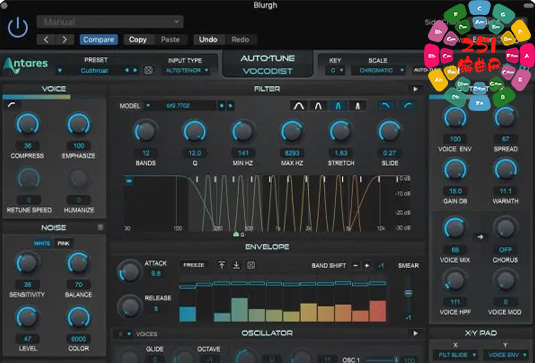Click the envelope ATTACK knob

click(x=129, y=272)
